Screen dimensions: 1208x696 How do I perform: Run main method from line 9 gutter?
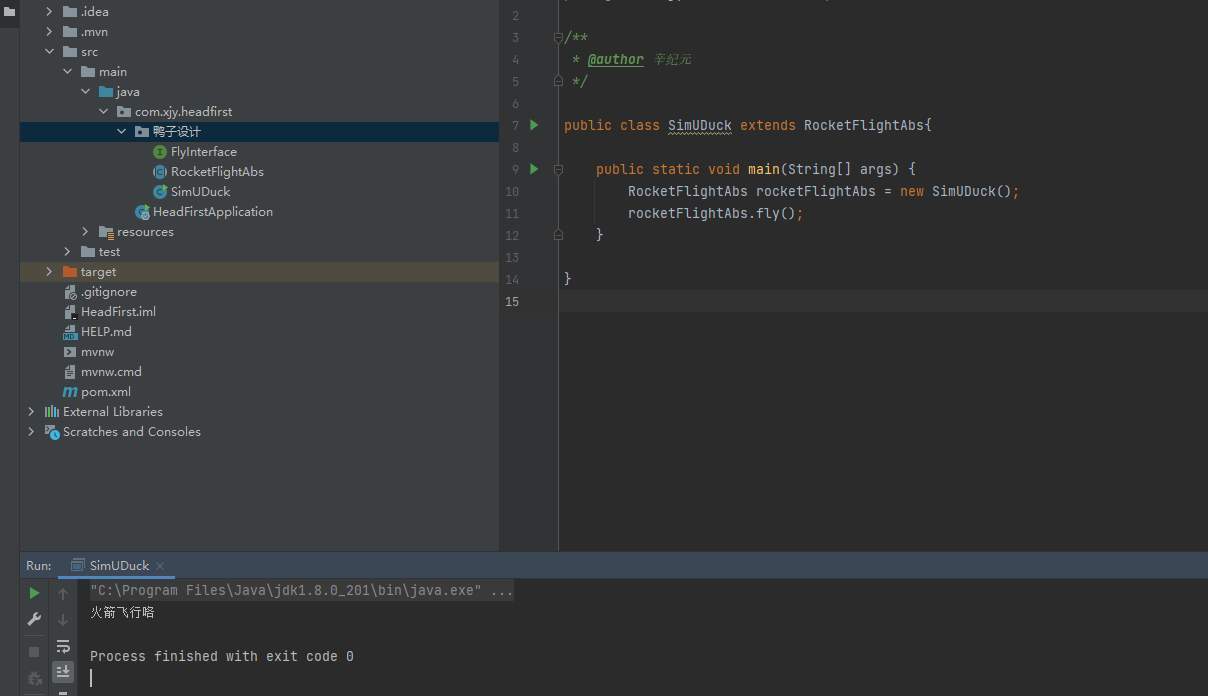(x=534, y=169)
